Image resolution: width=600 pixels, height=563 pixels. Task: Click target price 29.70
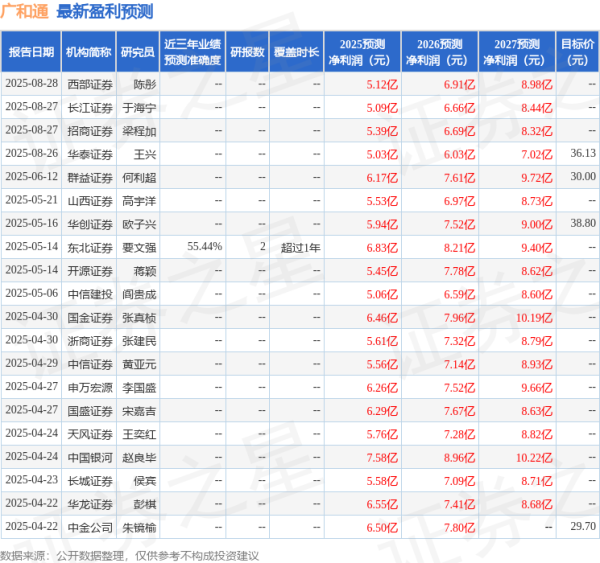point(583,526)
